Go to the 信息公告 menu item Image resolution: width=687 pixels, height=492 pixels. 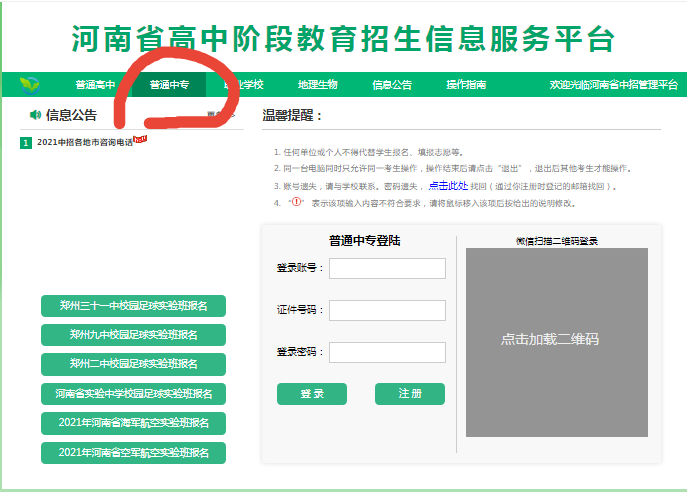392,85
